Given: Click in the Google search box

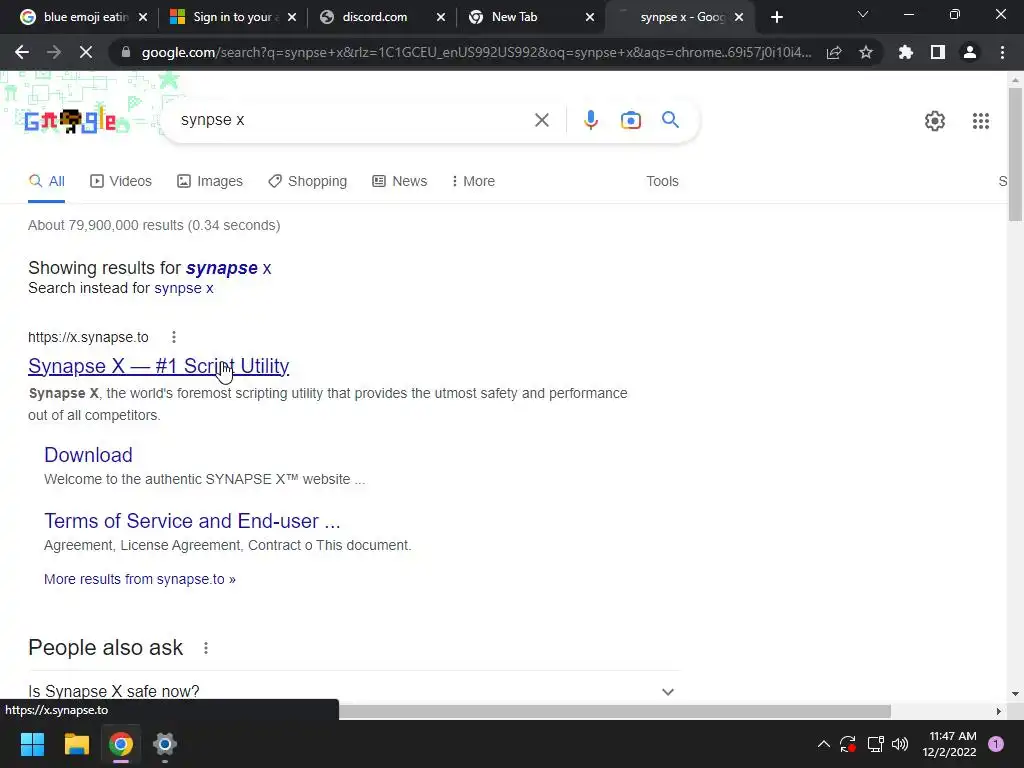Looking at the screenshot, I should pyautogui.click(x=353, y=120).
